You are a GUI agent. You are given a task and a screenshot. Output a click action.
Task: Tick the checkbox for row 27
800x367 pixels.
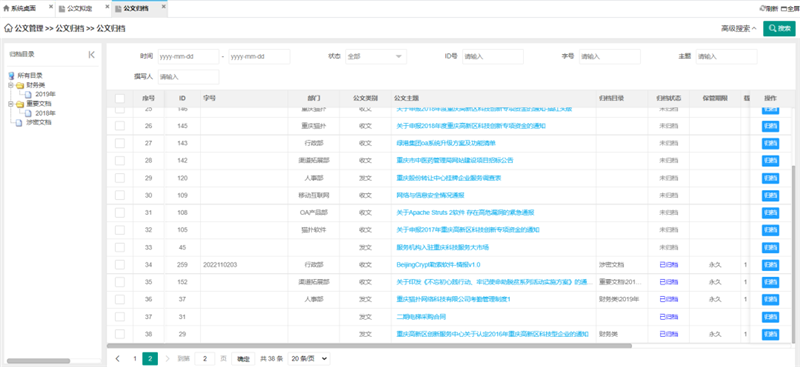point(120,143)
